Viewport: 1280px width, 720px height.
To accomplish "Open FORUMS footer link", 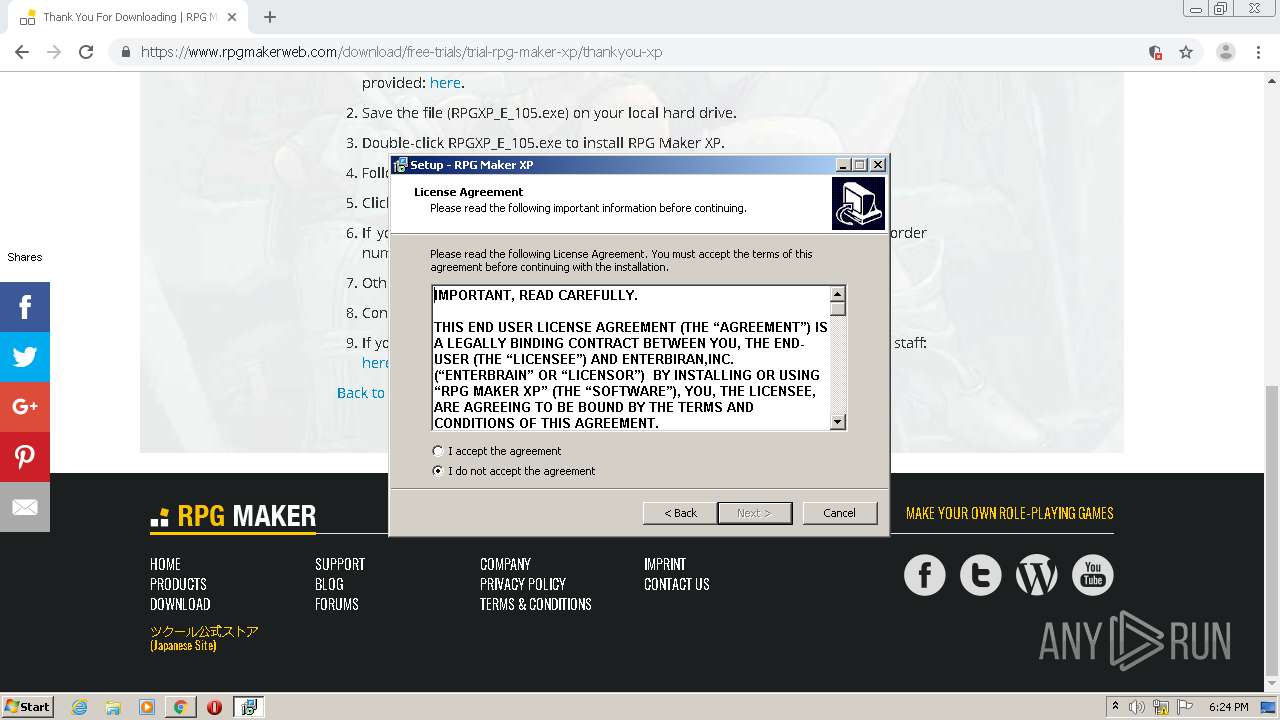I will (x=337, y=604).
